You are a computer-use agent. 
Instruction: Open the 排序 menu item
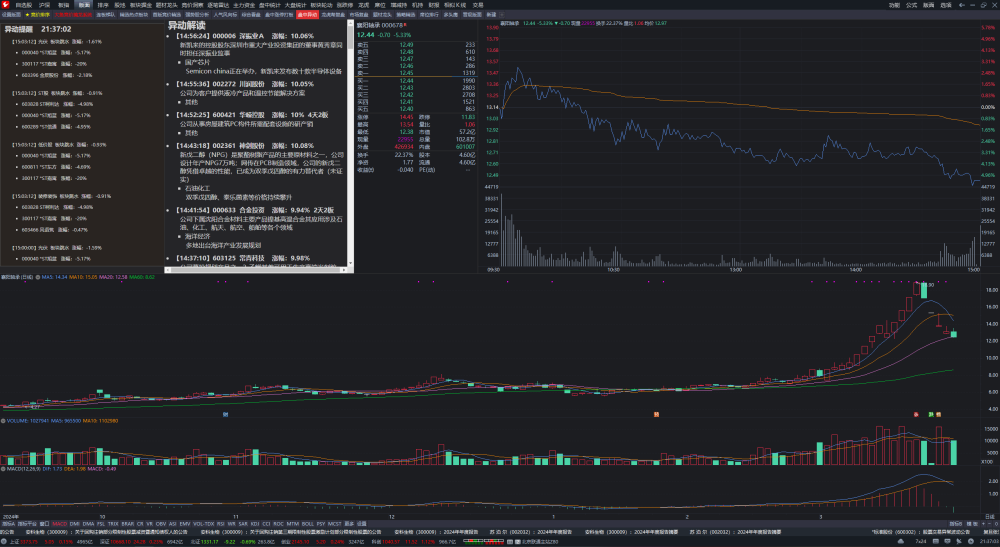[x=103, y=5]
